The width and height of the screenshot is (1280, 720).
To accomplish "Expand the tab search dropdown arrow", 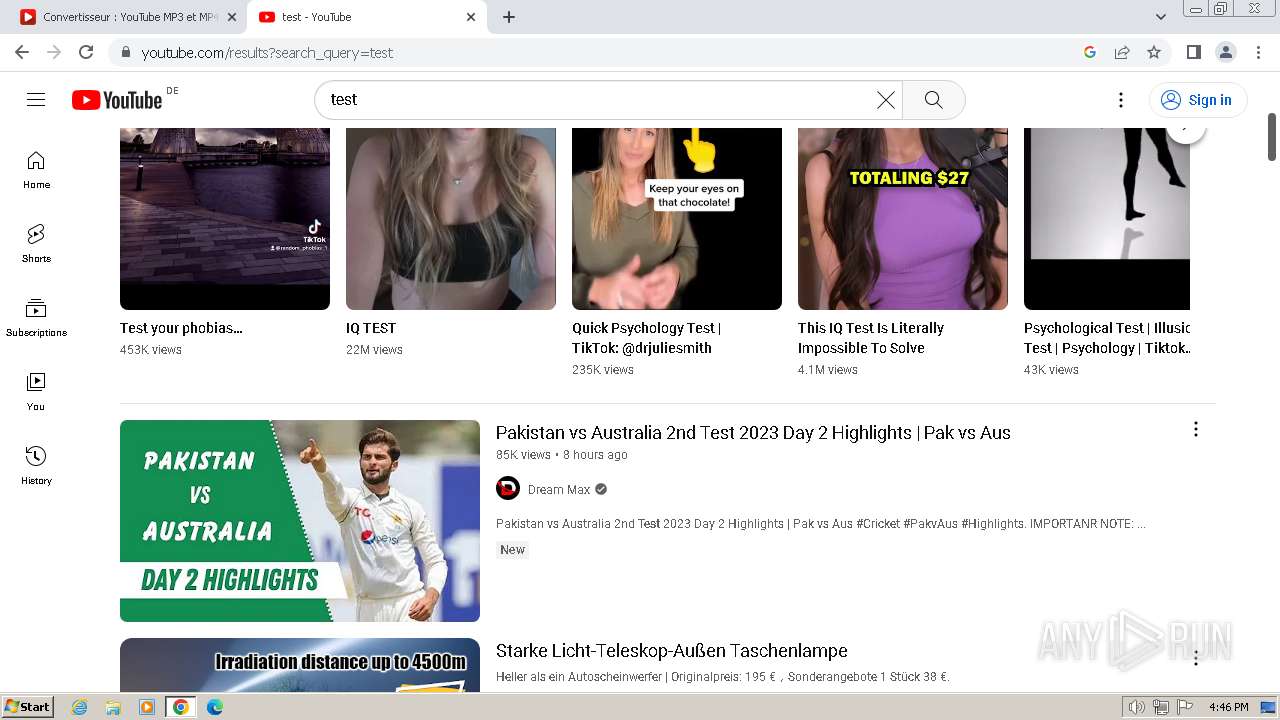I will tap(1161, 17).
